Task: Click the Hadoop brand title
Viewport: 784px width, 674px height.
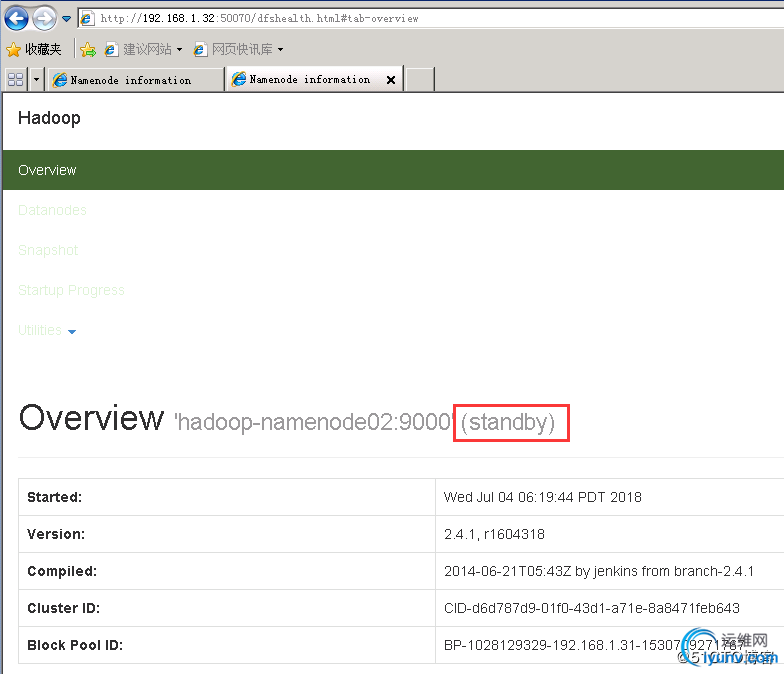Action: click(x=49, y=118)
